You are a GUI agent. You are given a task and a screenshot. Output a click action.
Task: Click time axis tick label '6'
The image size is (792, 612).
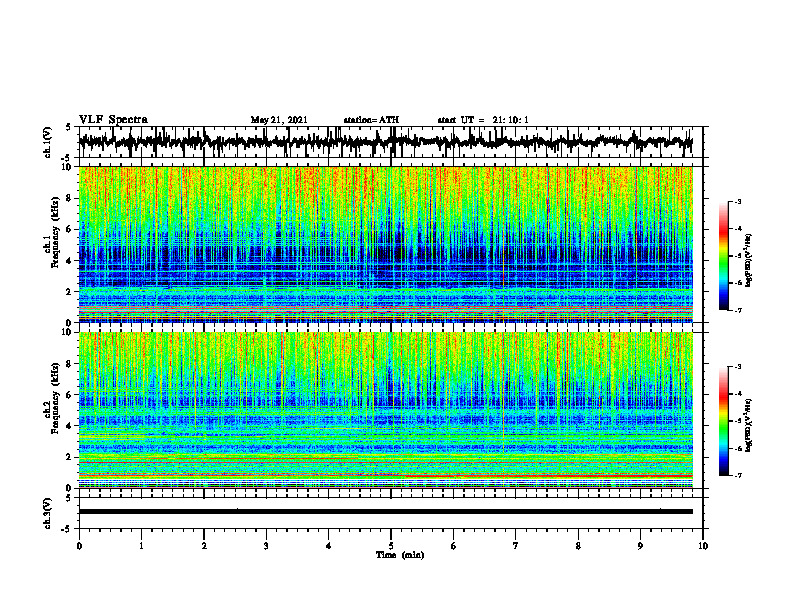coord(454,546)
